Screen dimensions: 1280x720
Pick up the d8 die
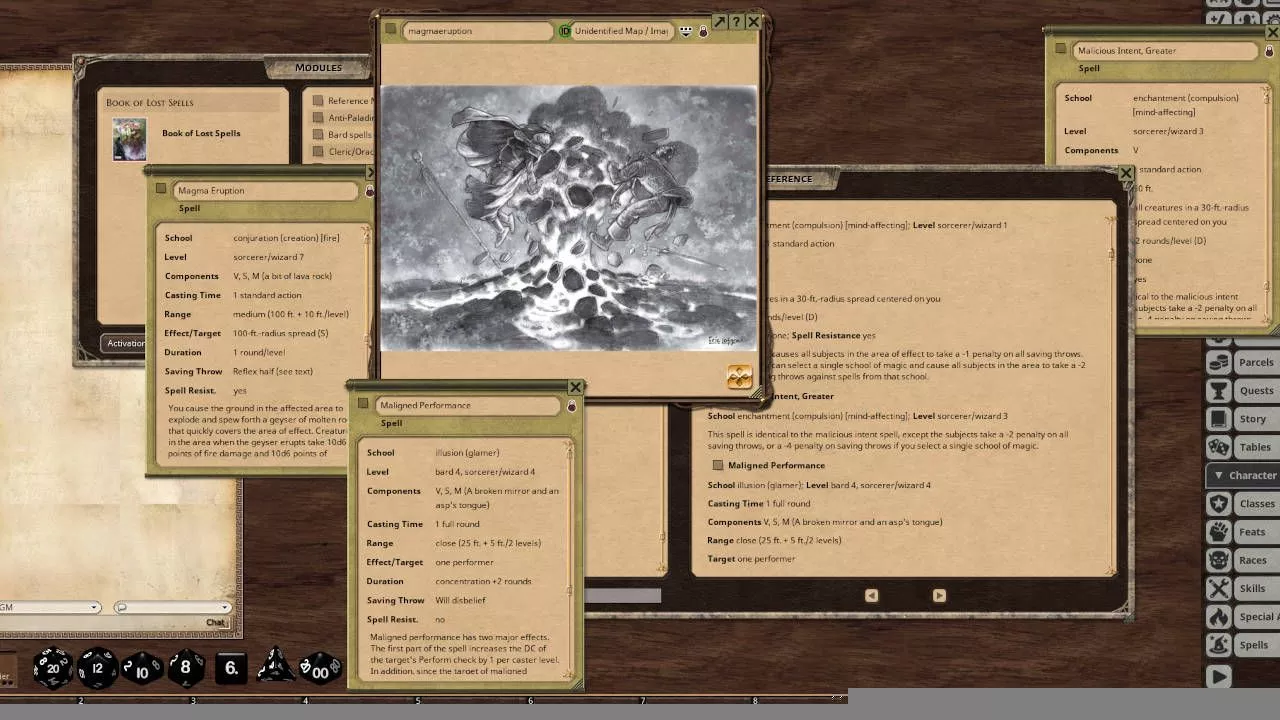[186, 668]
